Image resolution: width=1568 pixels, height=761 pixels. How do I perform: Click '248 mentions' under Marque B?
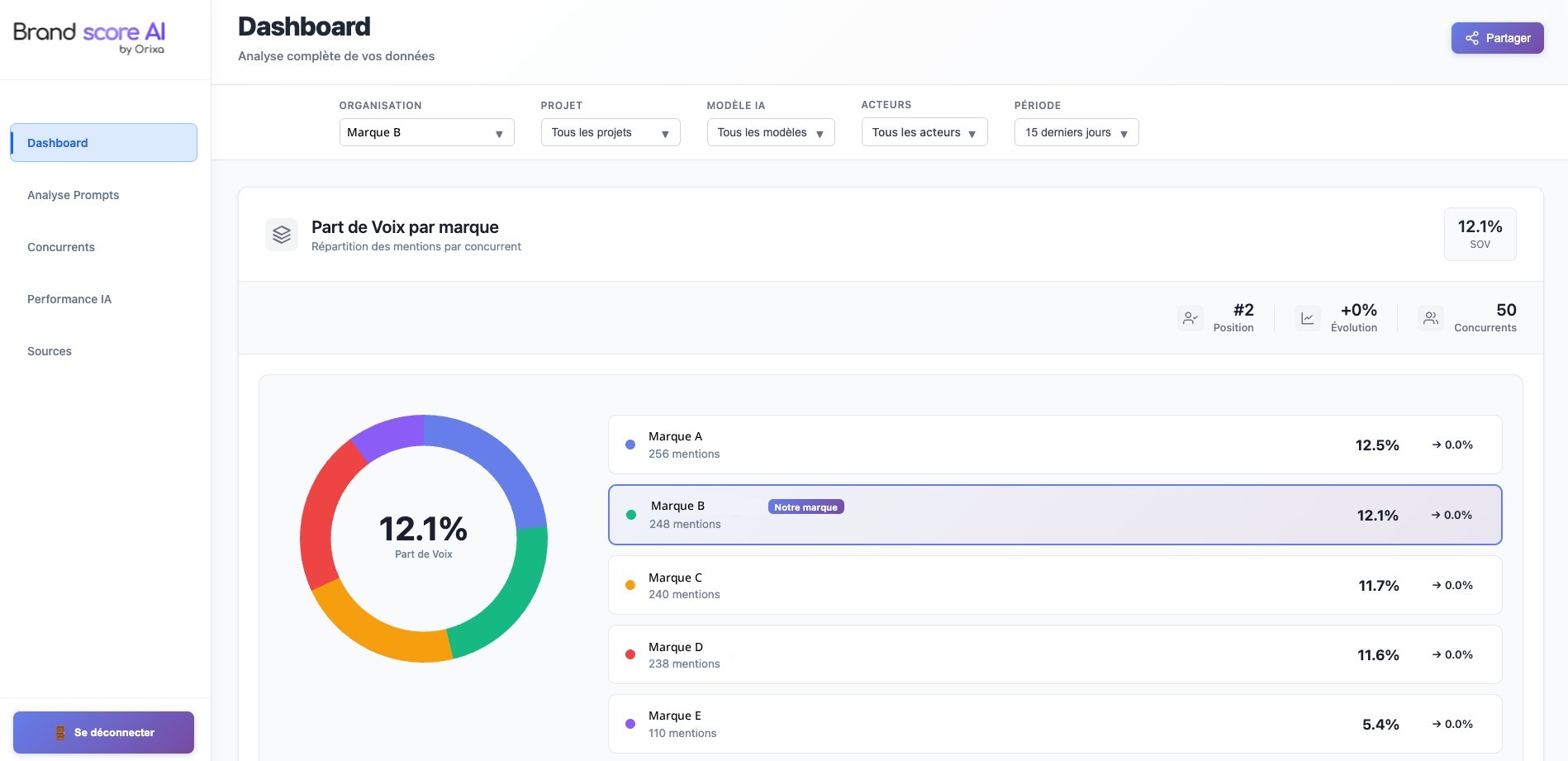point(685,524)
